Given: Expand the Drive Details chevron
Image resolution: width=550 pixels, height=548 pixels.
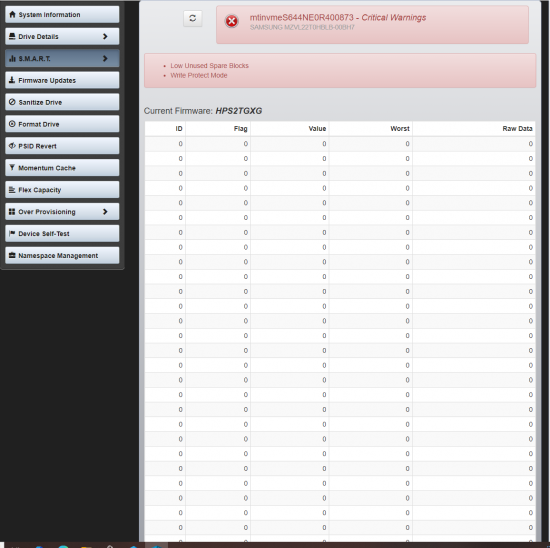Looking at the screenshot, I should pyautogui.click(x=105, y=36).
